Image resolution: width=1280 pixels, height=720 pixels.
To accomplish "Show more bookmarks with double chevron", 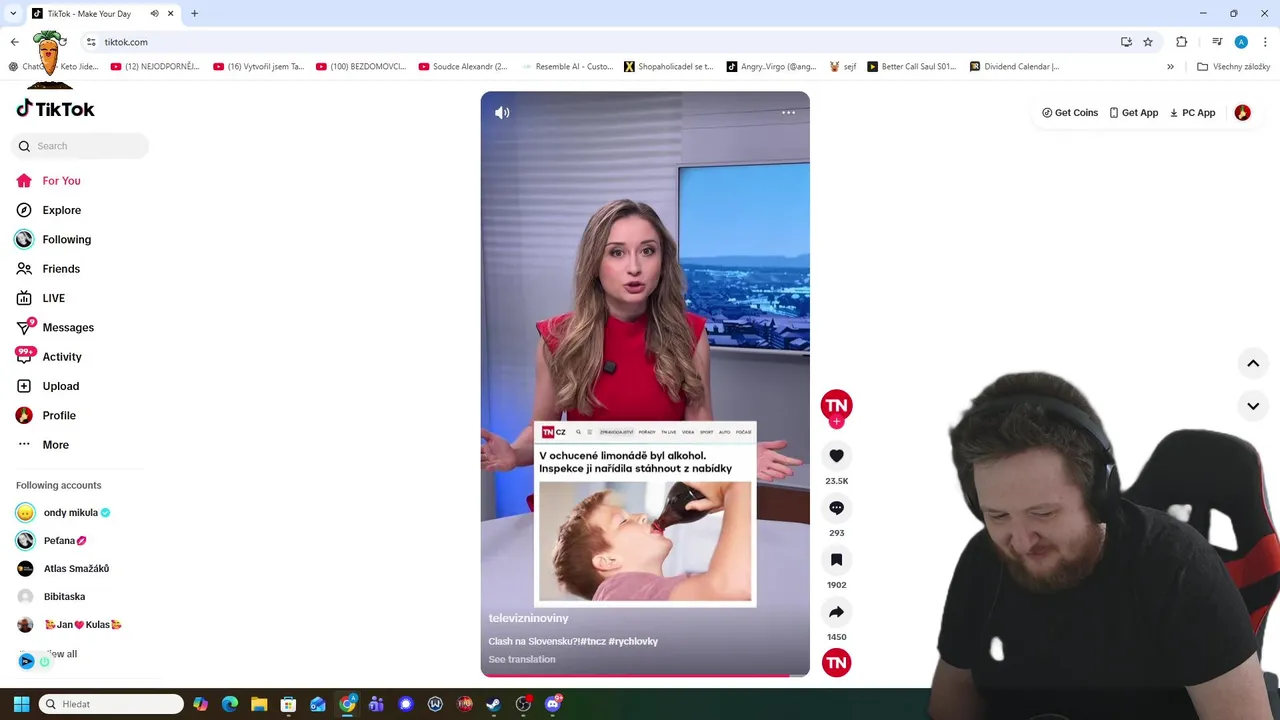I will 1170,67.
